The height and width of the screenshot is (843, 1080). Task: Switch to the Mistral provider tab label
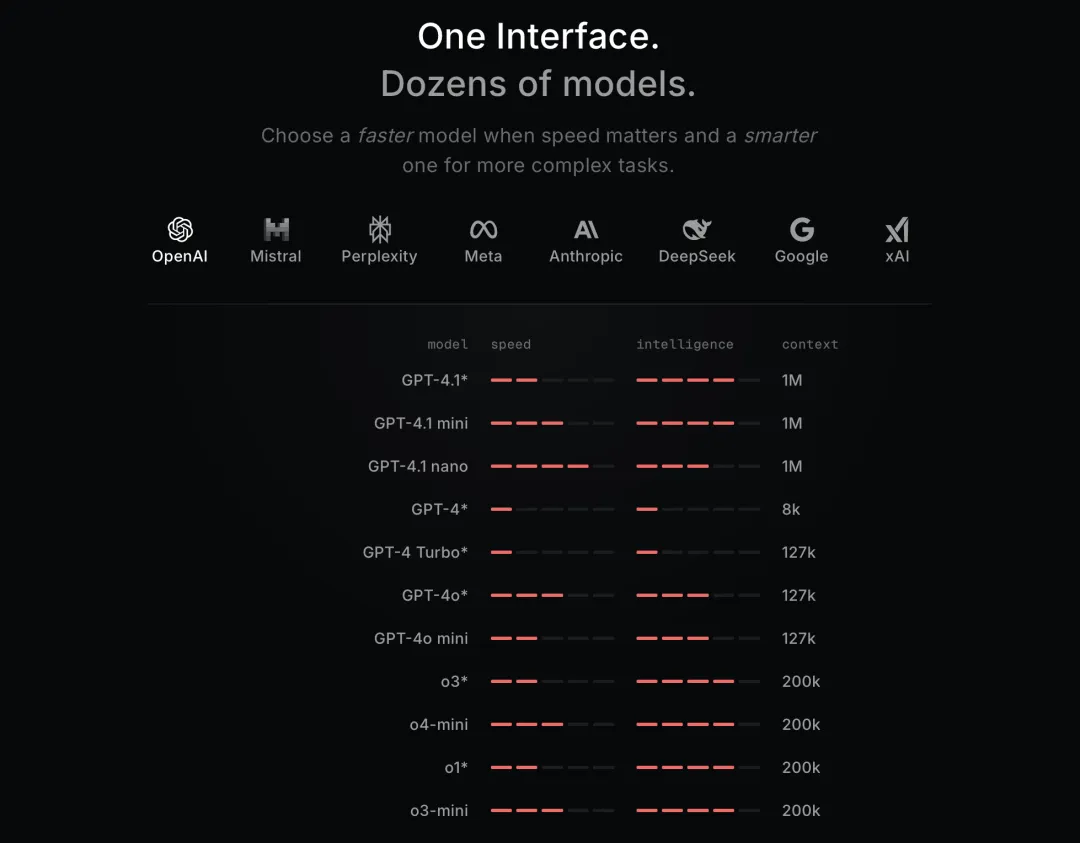click(x=276, y=257)
